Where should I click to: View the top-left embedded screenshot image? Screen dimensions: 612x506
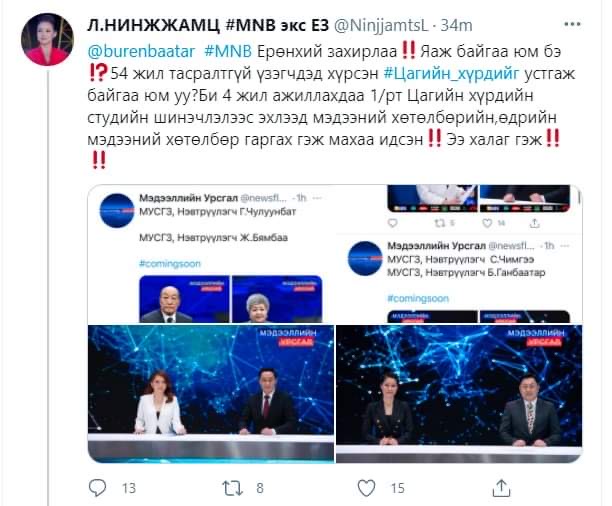(211, 254)
